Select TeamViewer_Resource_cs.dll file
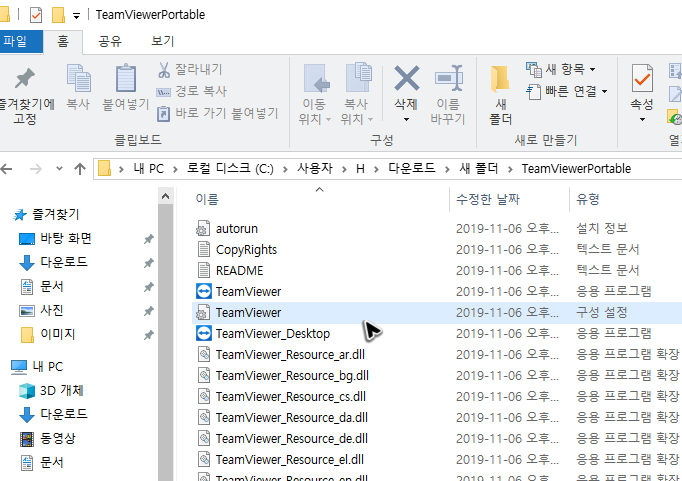The width and height of the screenshot is (682, 481). 291,397
